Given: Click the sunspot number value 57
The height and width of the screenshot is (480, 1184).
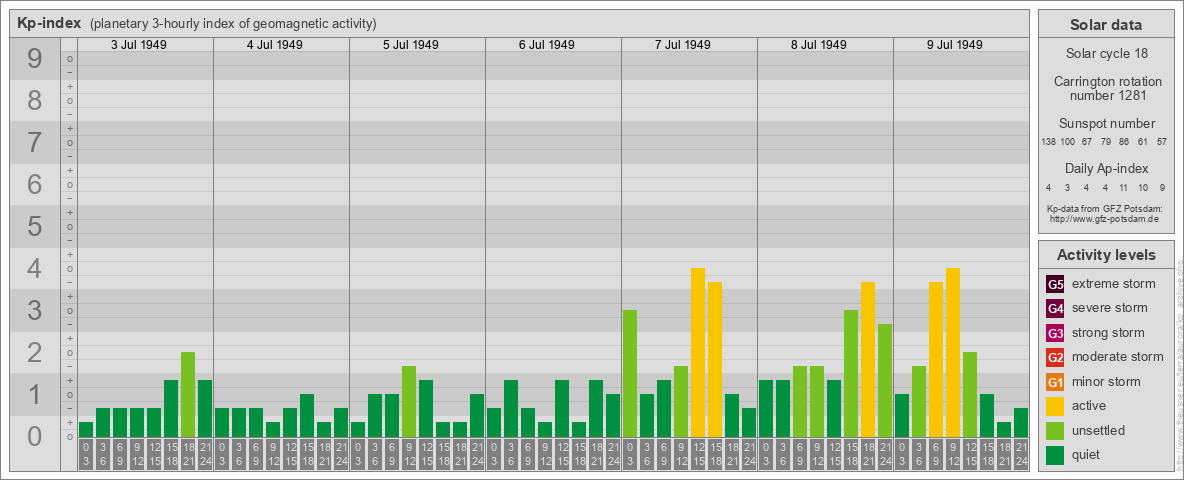Looking at the screenshot, I should point(1163,142).
